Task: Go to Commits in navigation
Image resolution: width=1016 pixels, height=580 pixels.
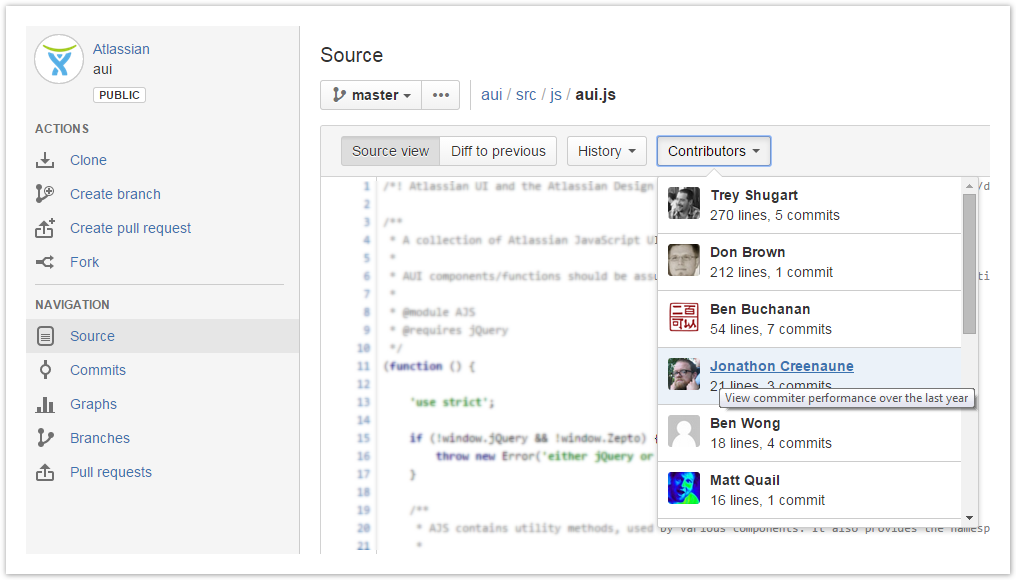Action: 98,370
